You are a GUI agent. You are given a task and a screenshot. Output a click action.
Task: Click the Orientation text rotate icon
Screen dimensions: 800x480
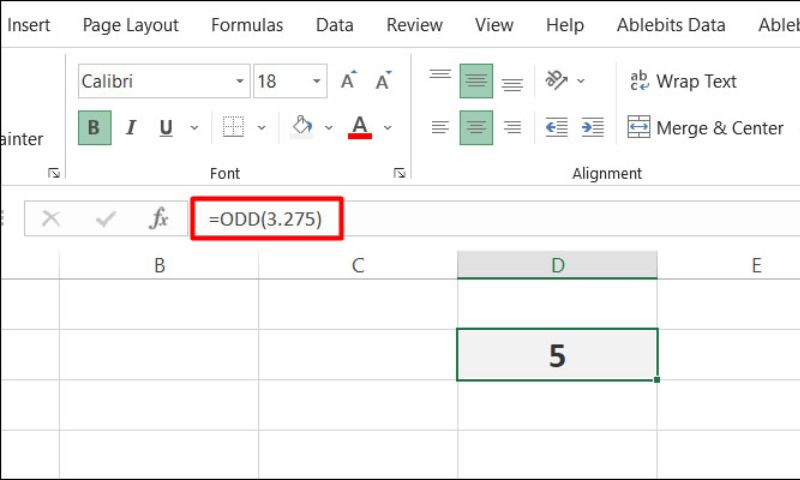pos(556,80)
